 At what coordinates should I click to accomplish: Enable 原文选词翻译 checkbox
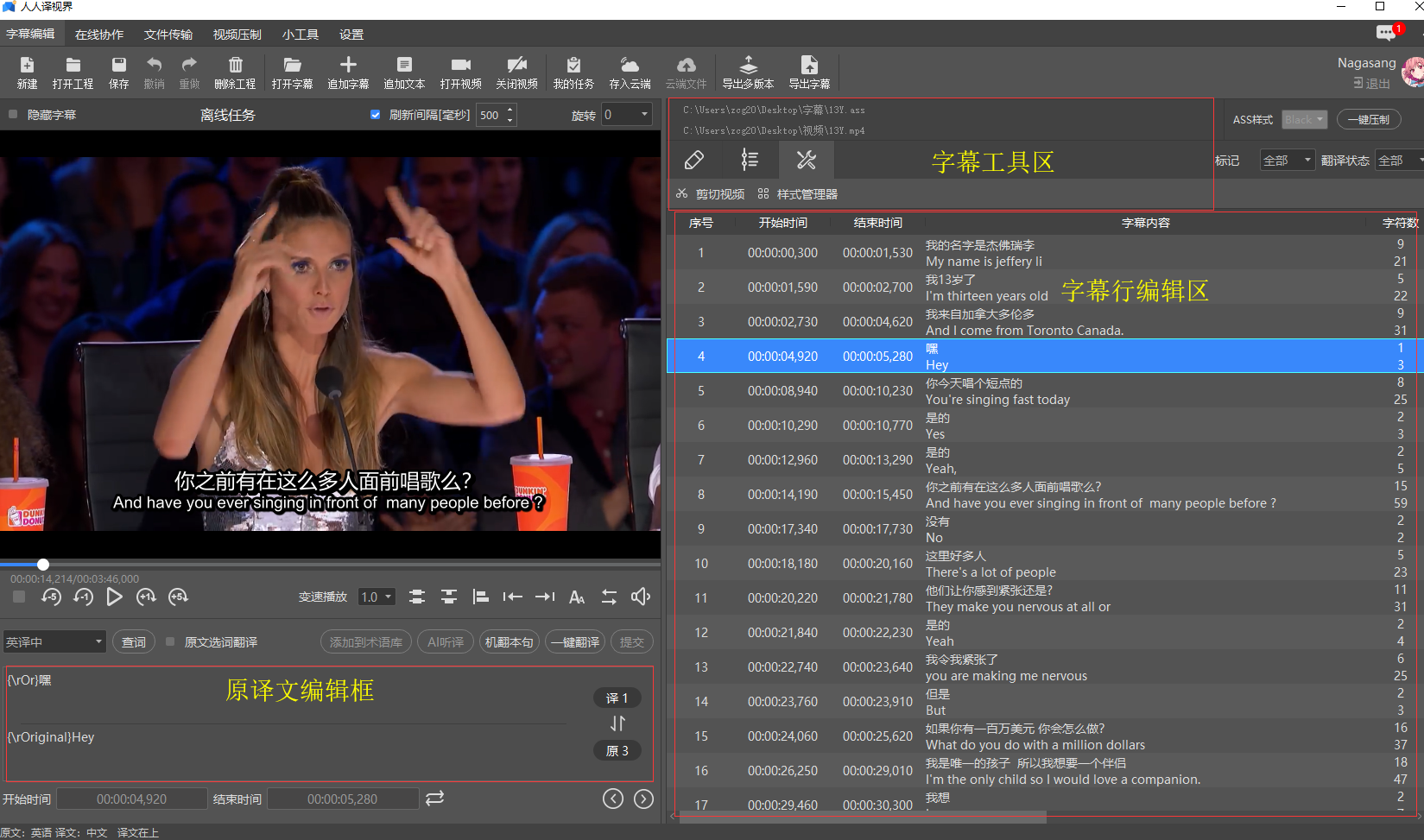(x=170, y=641)
